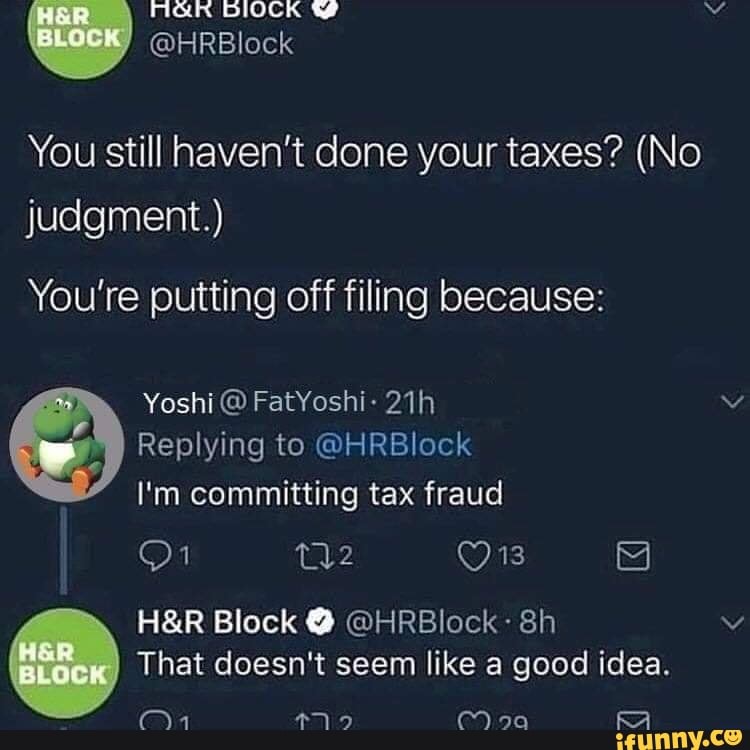
Task: Visit the ifunny.co watermark logo
Action: (x=679, y=740)
